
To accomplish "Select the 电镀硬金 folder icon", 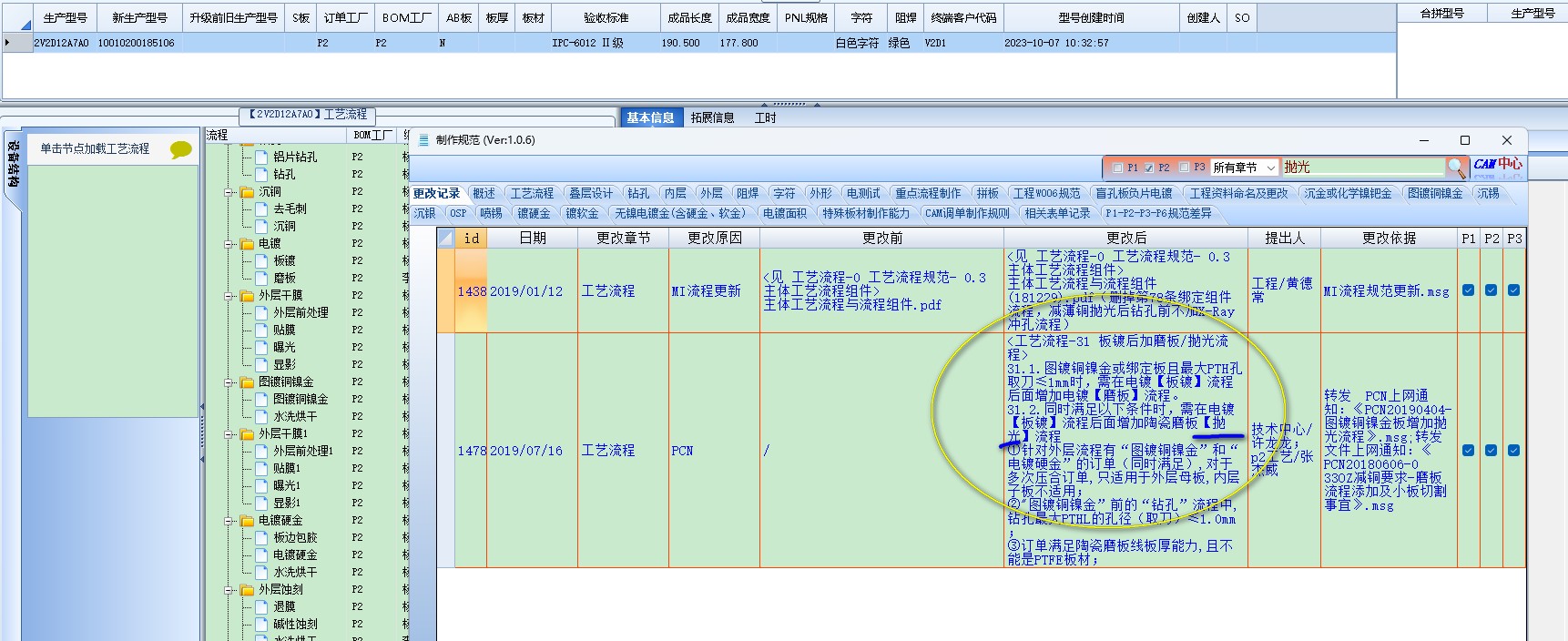I will pos(247,521).
